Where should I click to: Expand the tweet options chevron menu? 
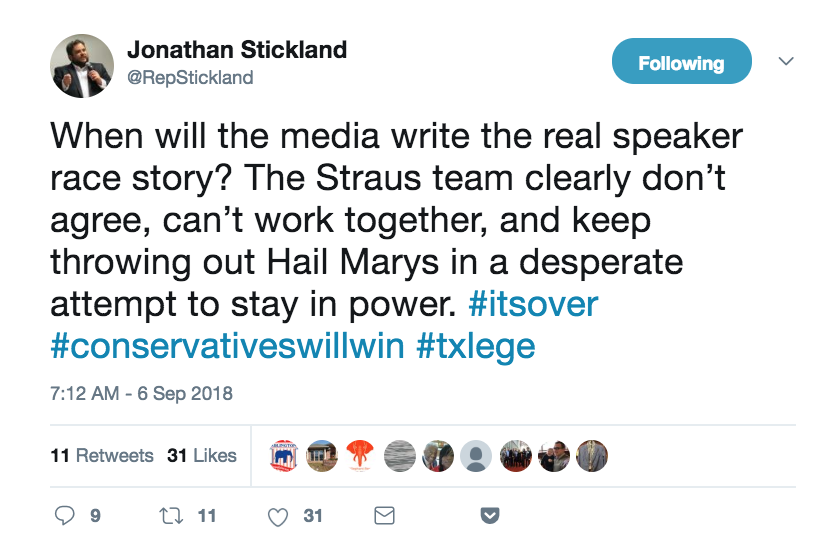(x=786, y=62)
